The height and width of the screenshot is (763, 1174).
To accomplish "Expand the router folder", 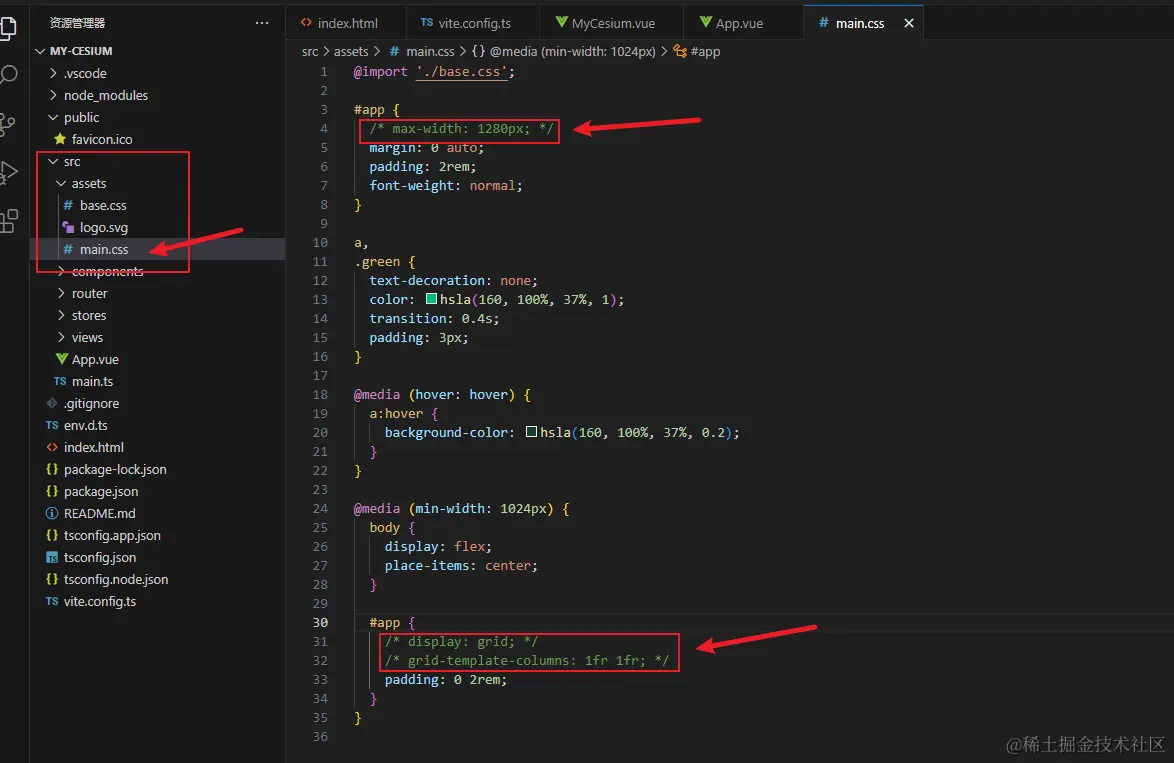I will pyautogui.click(x=61, y=294).
